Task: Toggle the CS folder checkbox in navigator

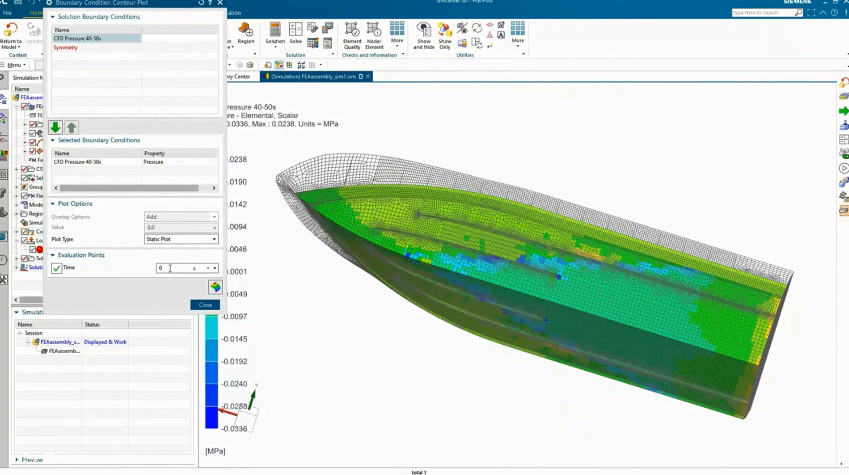Action: pyautogui.click(x=25, y=169)
